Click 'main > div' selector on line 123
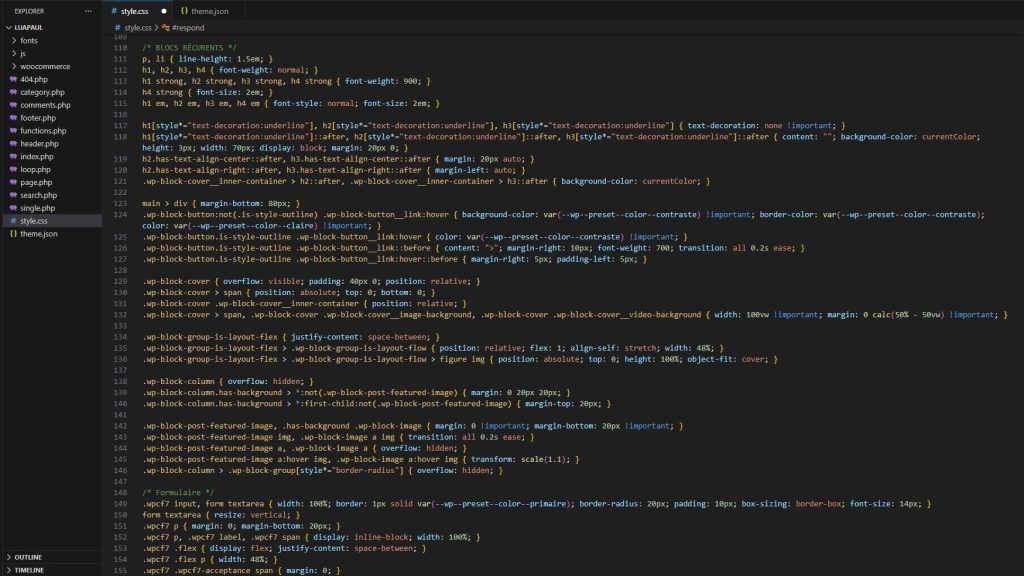 click(x=165, y=203)
